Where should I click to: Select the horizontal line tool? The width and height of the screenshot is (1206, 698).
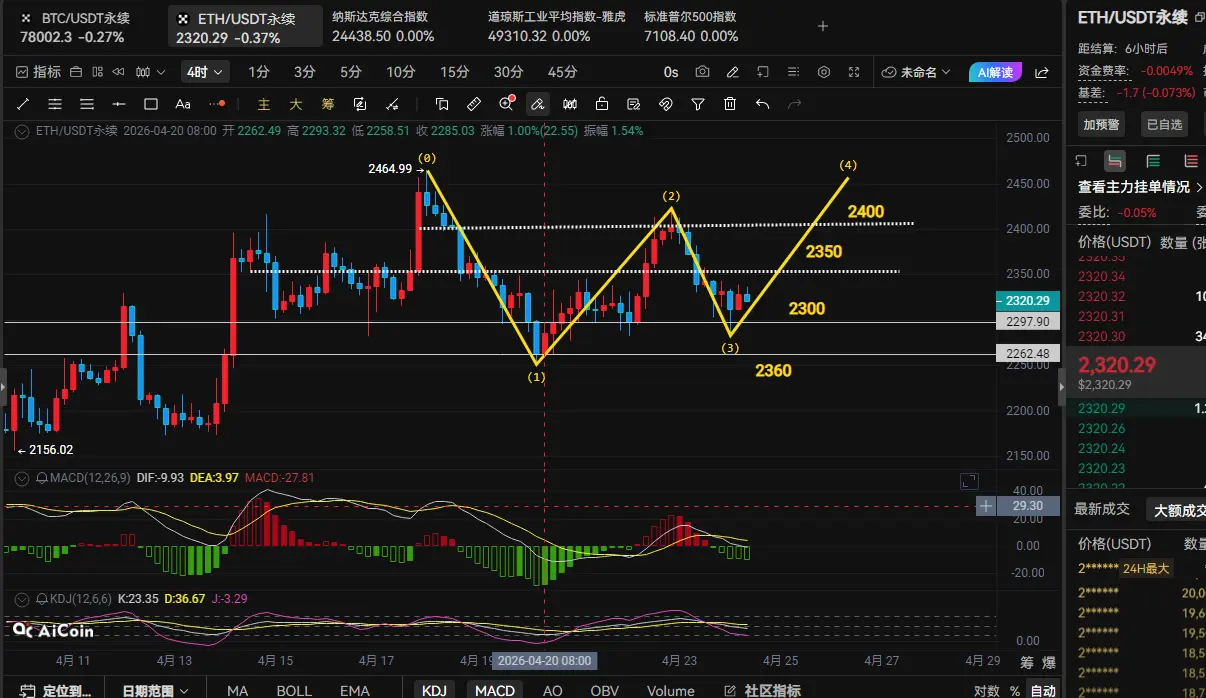point(119,104)
